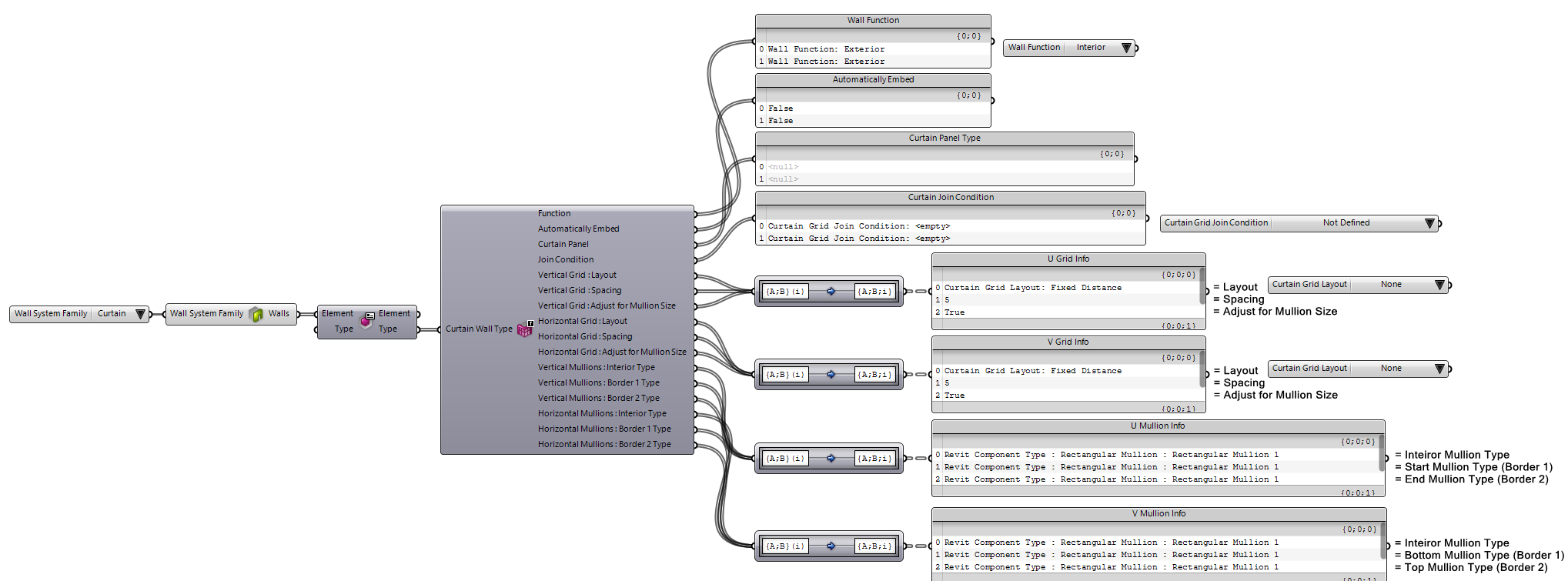Select the Curtain Panel Type panel header

click(x=944, y=139)
